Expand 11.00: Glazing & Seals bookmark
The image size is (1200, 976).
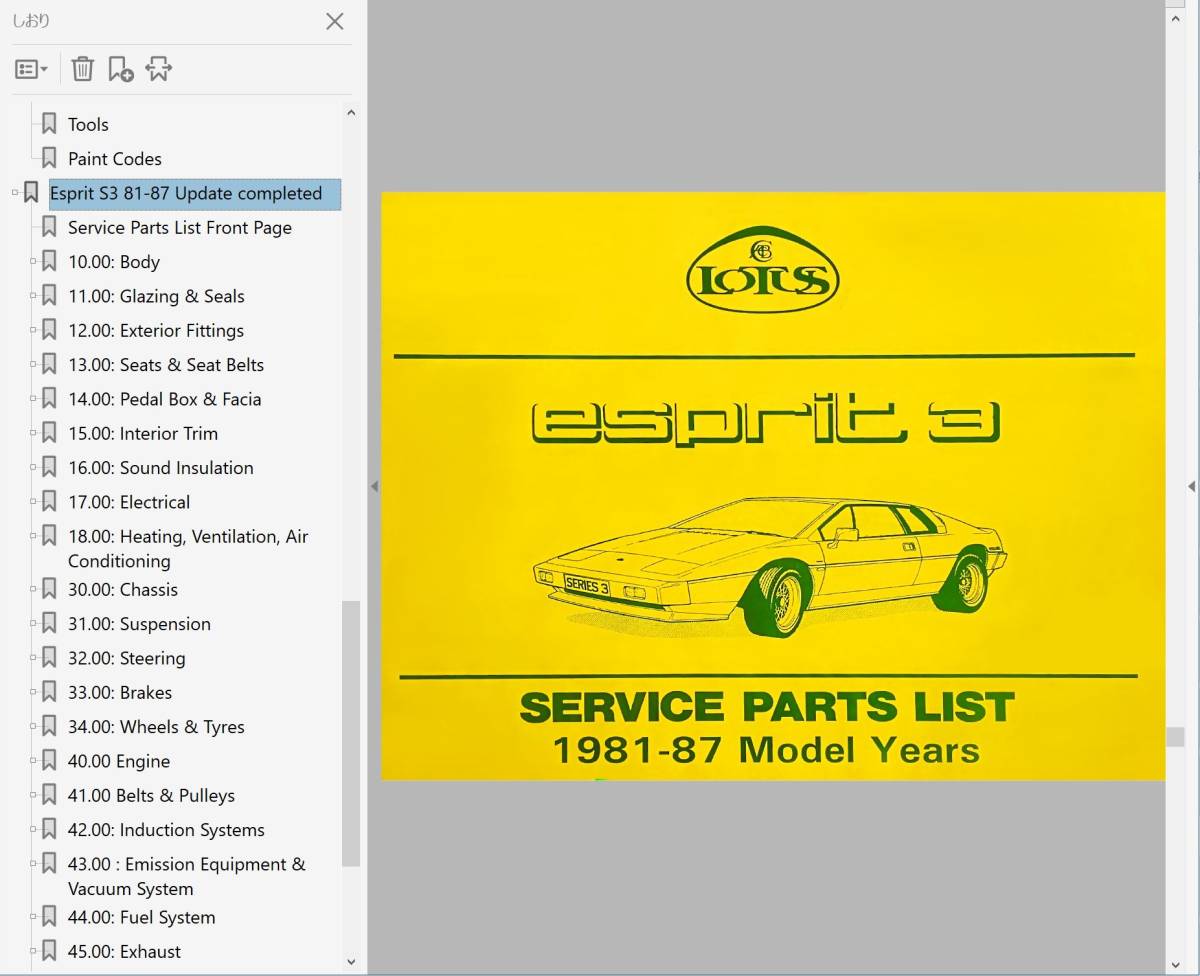(x=33, y=296)
